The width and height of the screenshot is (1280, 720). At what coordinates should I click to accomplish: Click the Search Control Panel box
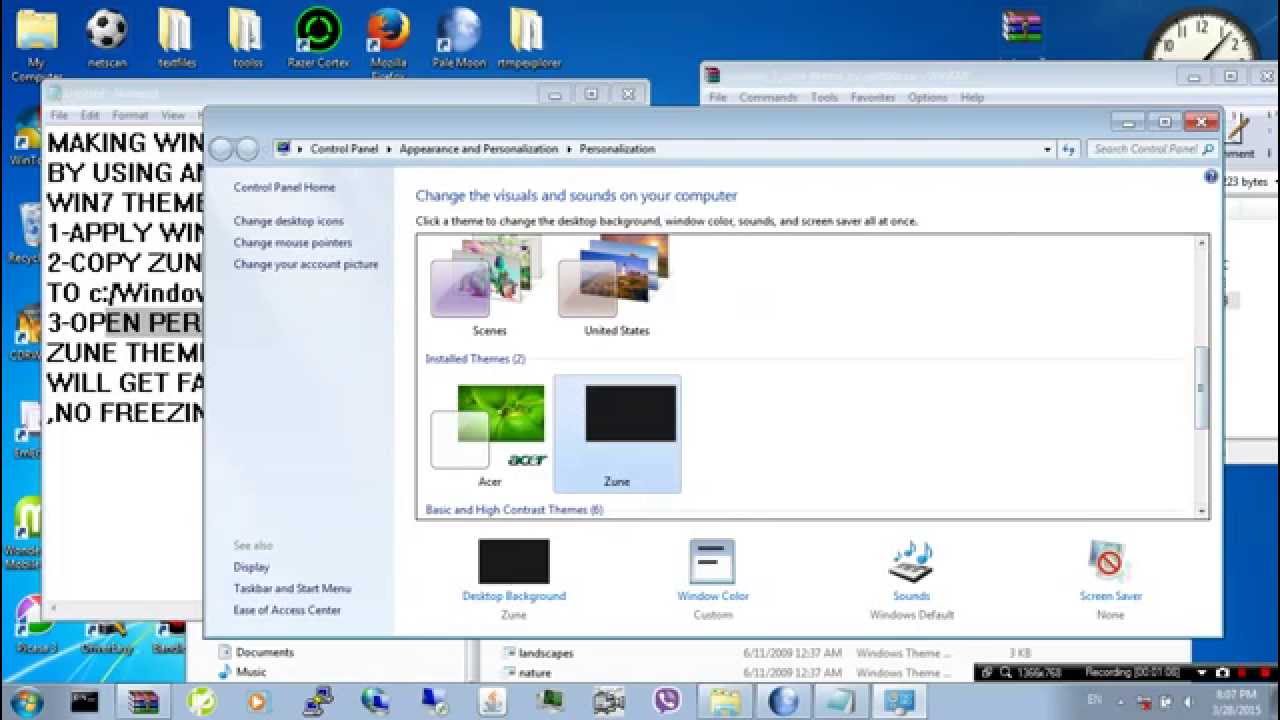pos(1152,149)
